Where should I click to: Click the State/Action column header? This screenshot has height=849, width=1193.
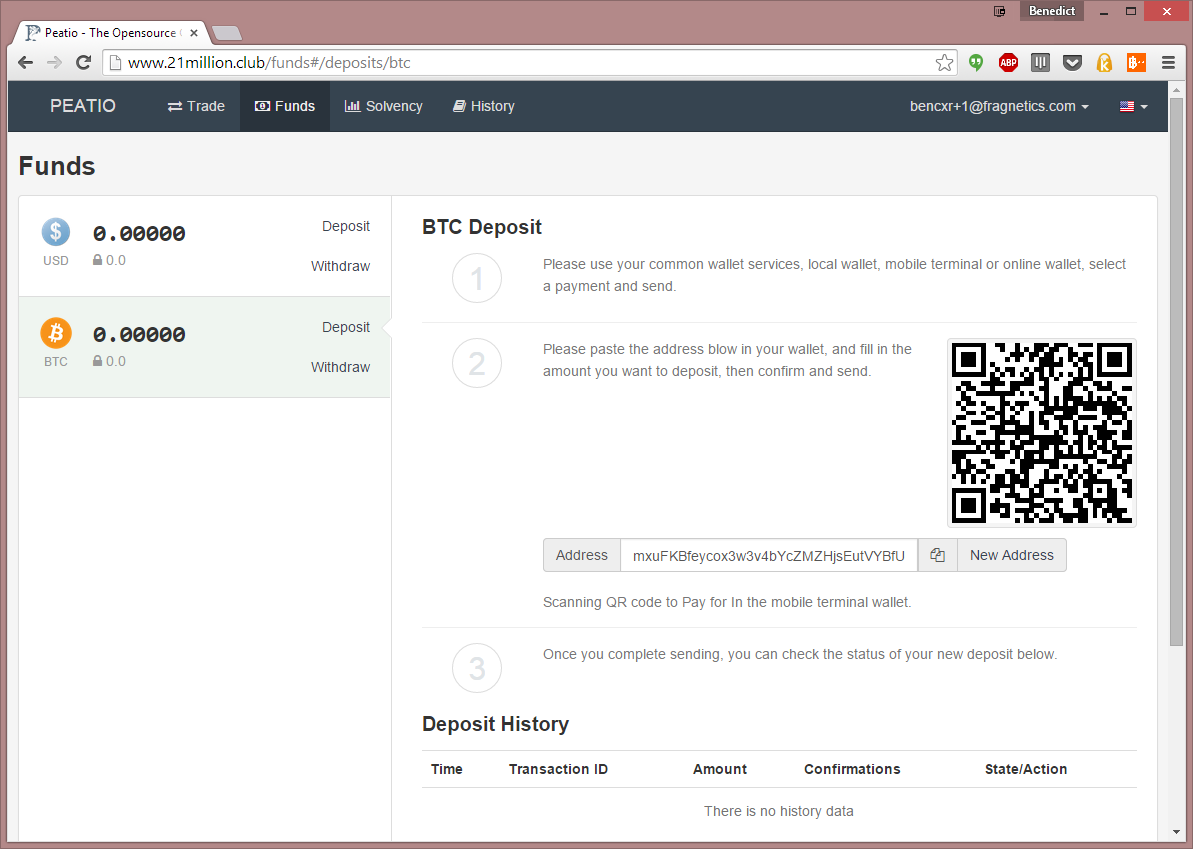coord(1026,769)
